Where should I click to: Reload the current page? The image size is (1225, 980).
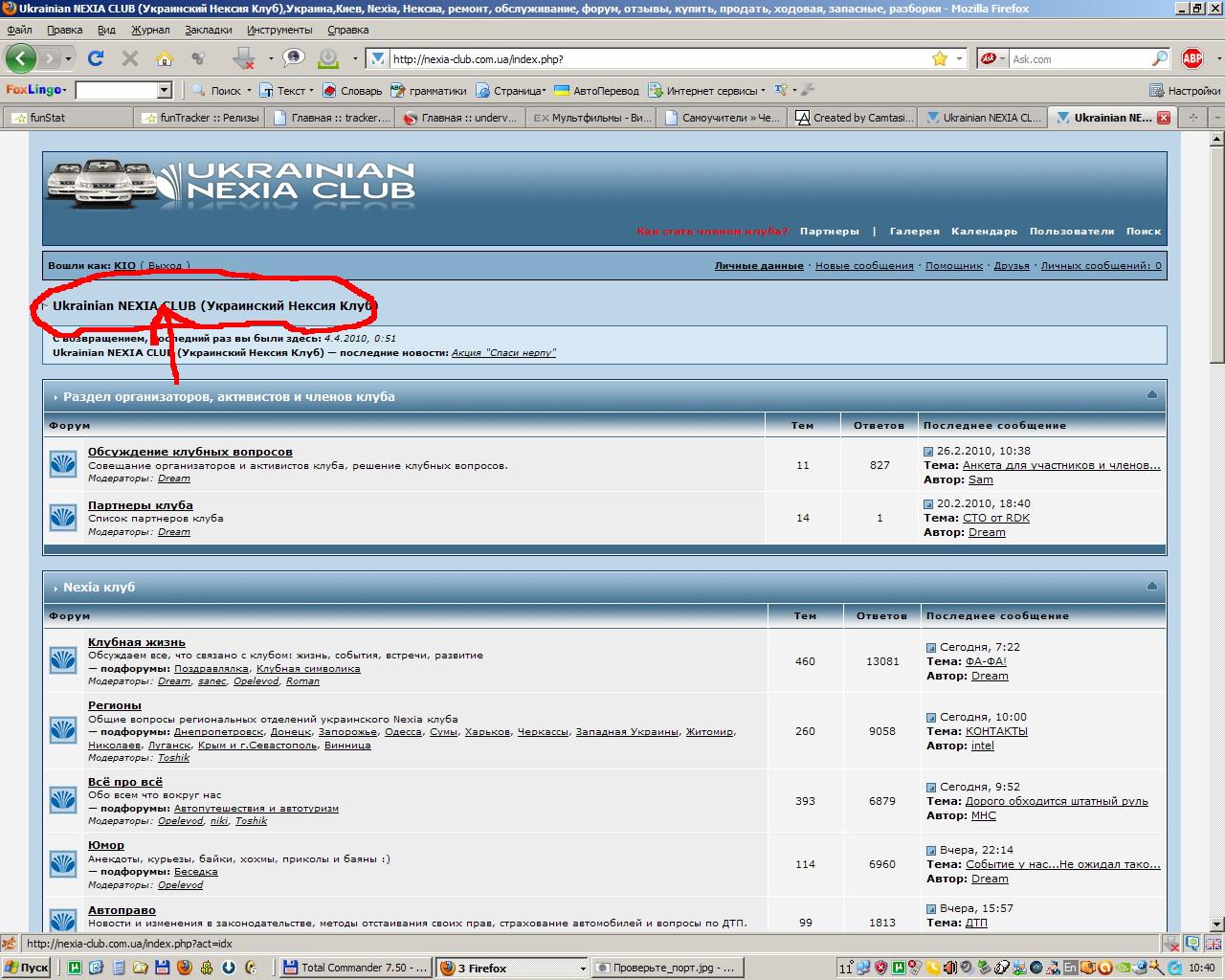(x=96, y=58)
